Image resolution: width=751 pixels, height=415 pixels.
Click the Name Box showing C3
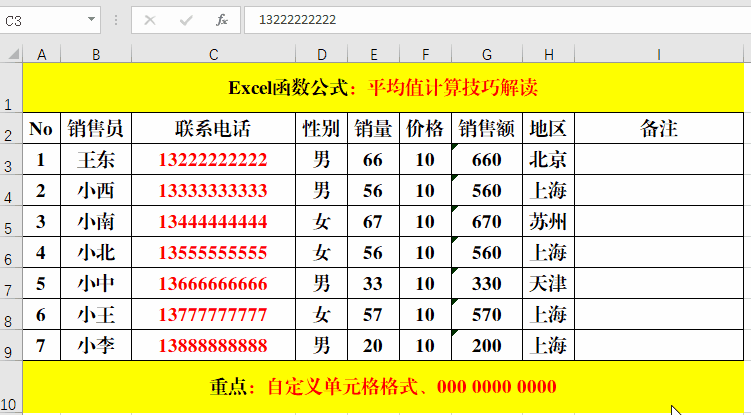50,20
